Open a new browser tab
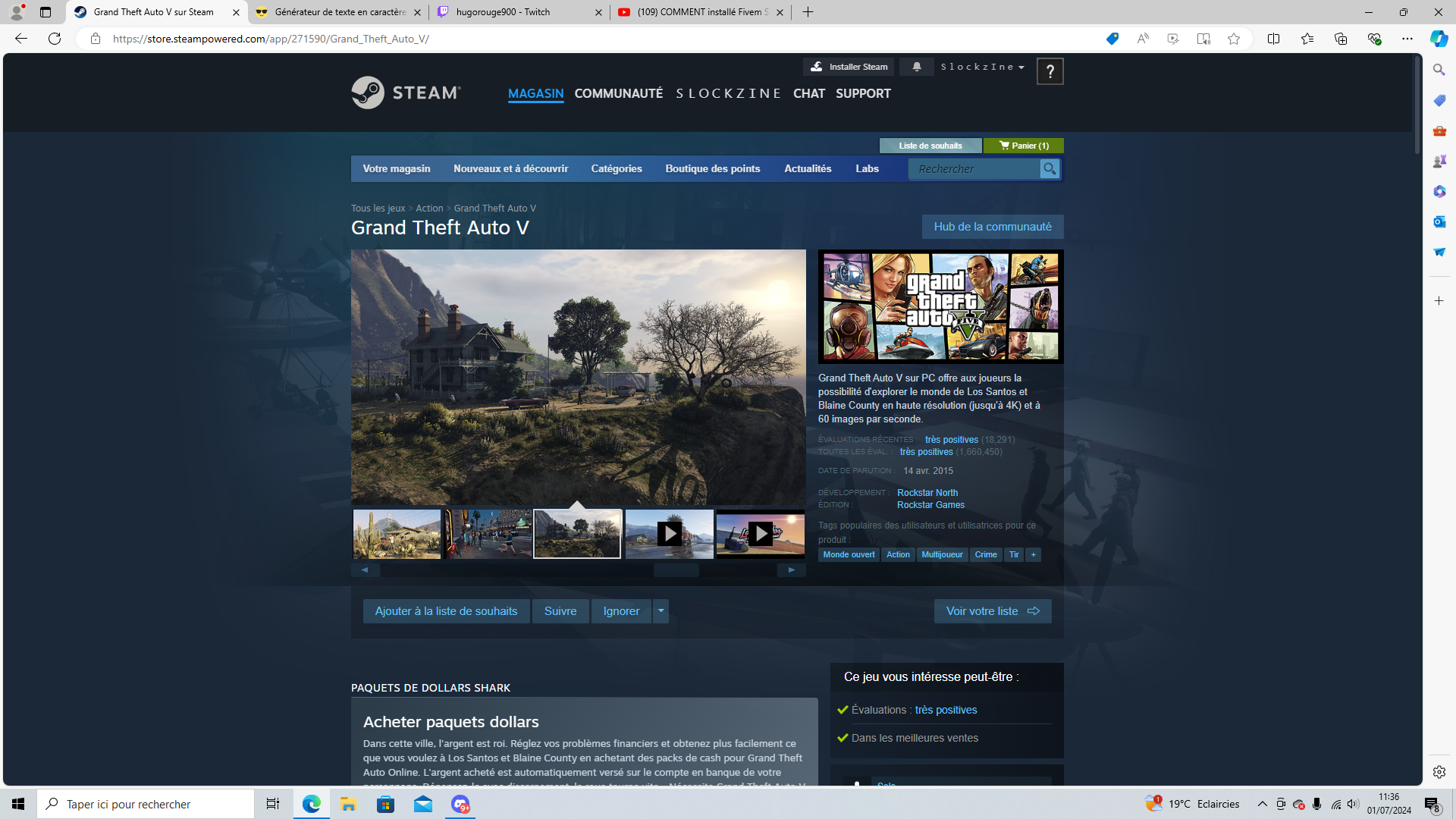Screen dimensions: 1456x819 tap(808, 12)
